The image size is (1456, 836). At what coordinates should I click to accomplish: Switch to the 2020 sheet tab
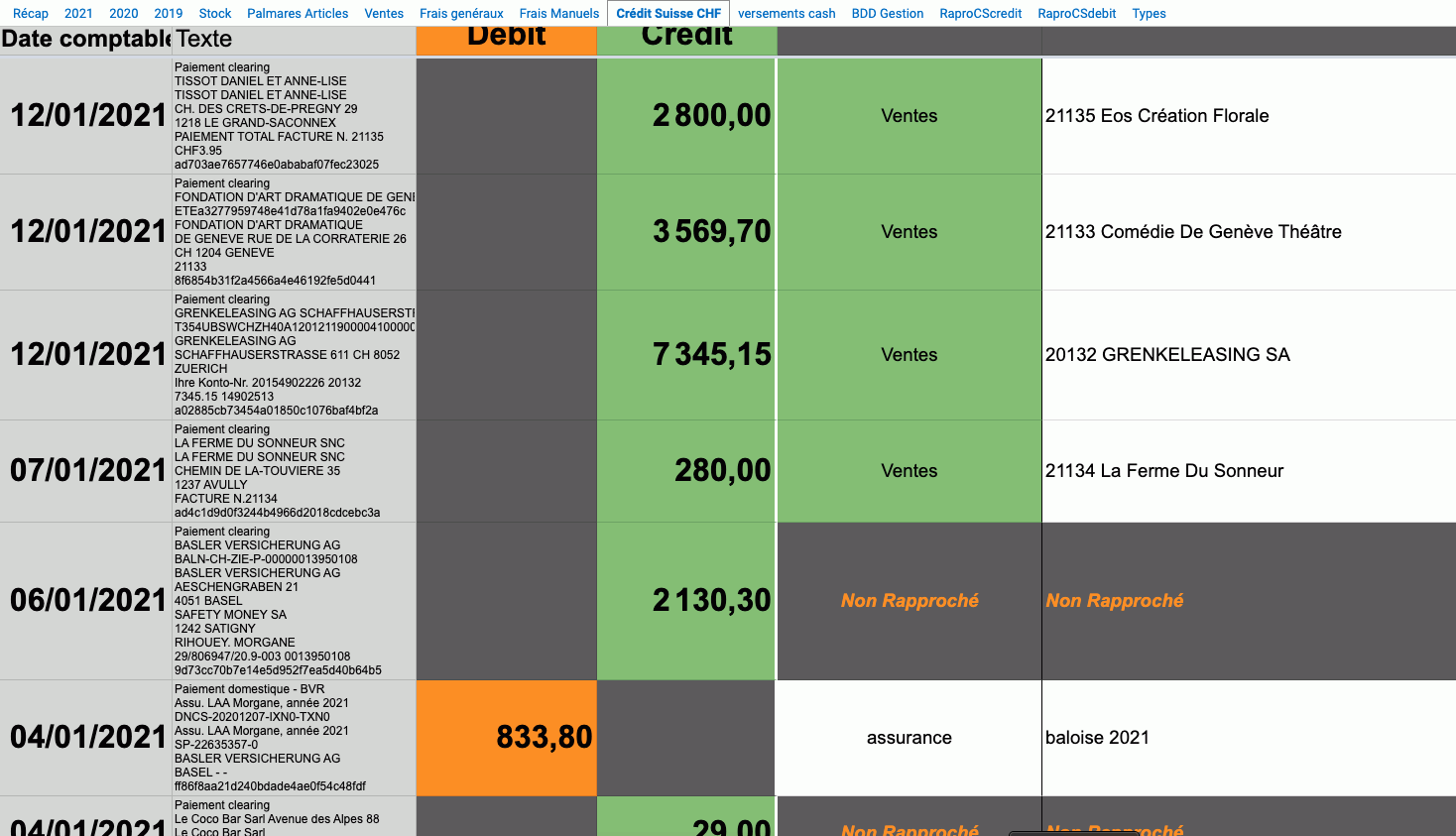[x=124, y=14]
